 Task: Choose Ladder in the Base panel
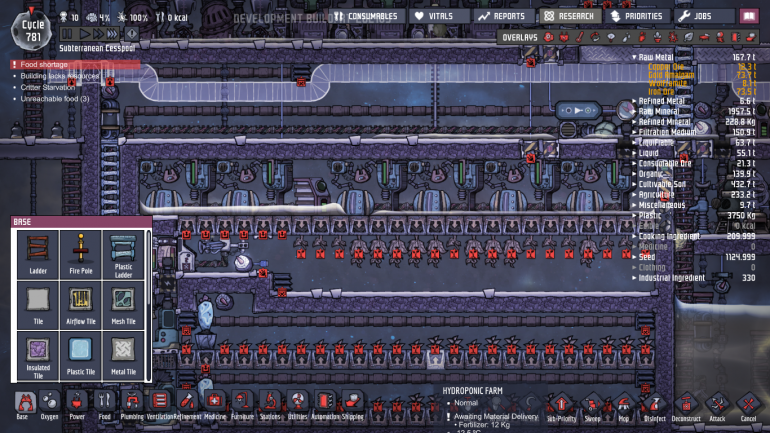coord(38,254)
